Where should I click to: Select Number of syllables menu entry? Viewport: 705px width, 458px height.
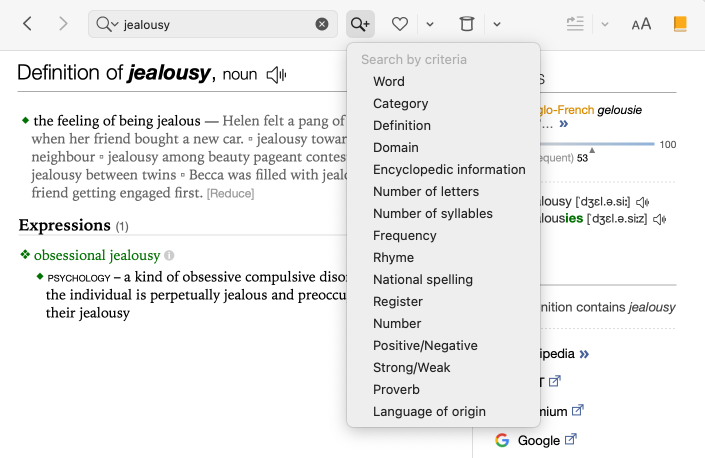pyautogui.click(x=432, y=213)
